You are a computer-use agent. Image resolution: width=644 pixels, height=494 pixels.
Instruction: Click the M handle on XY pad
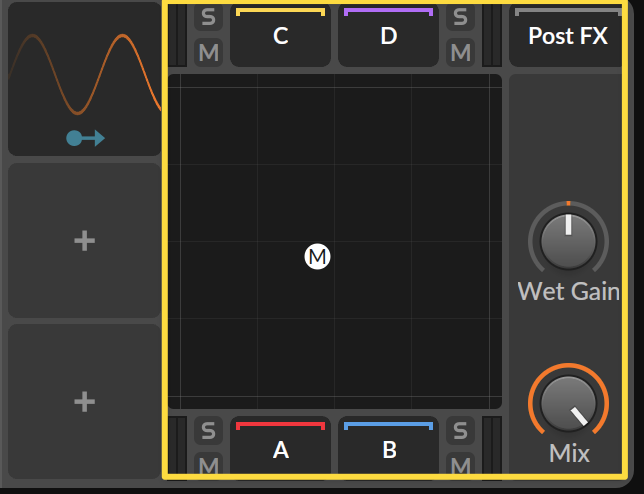click(317, 257)
